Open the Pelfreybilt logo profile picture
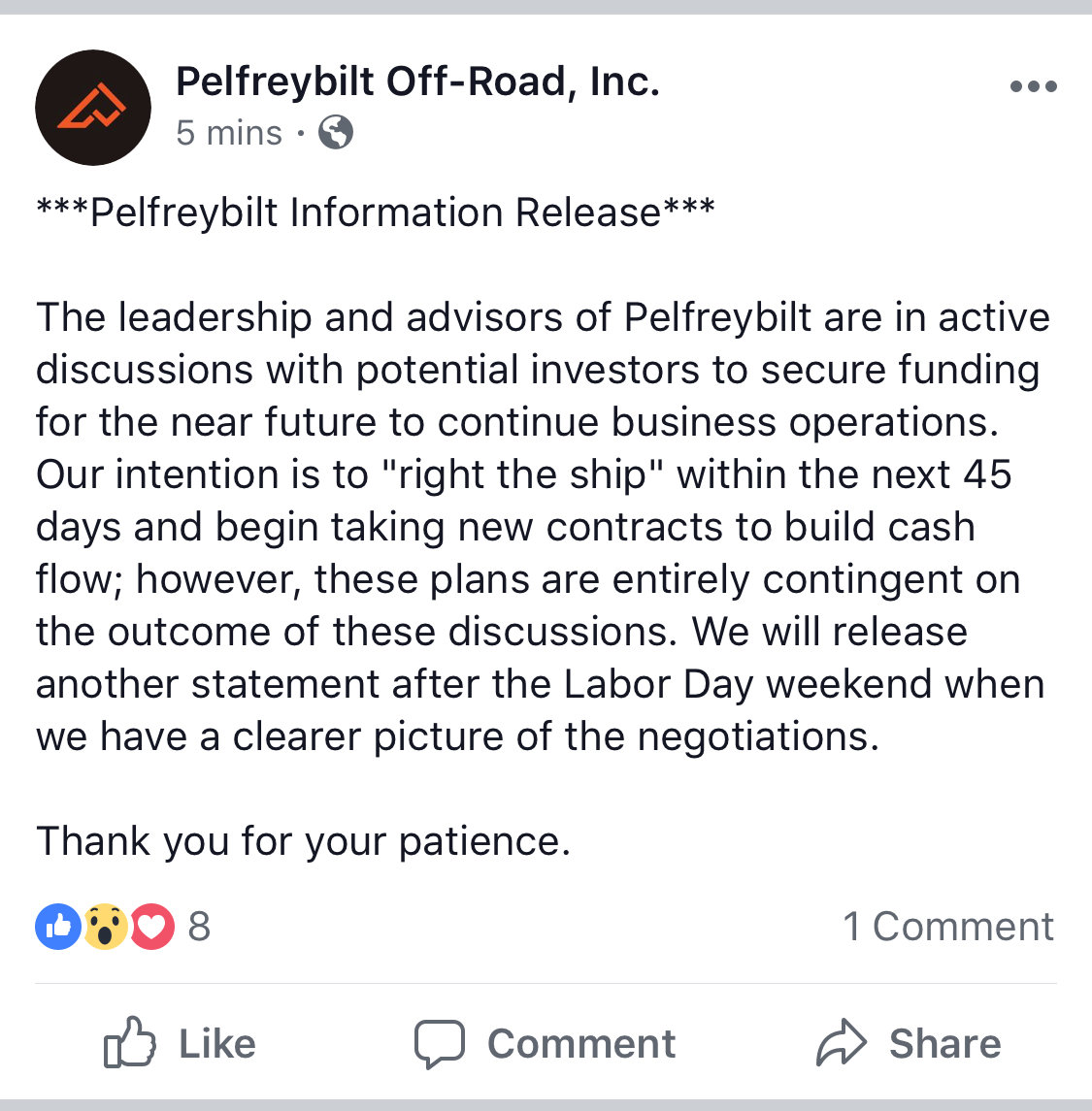 pos(93,108)
